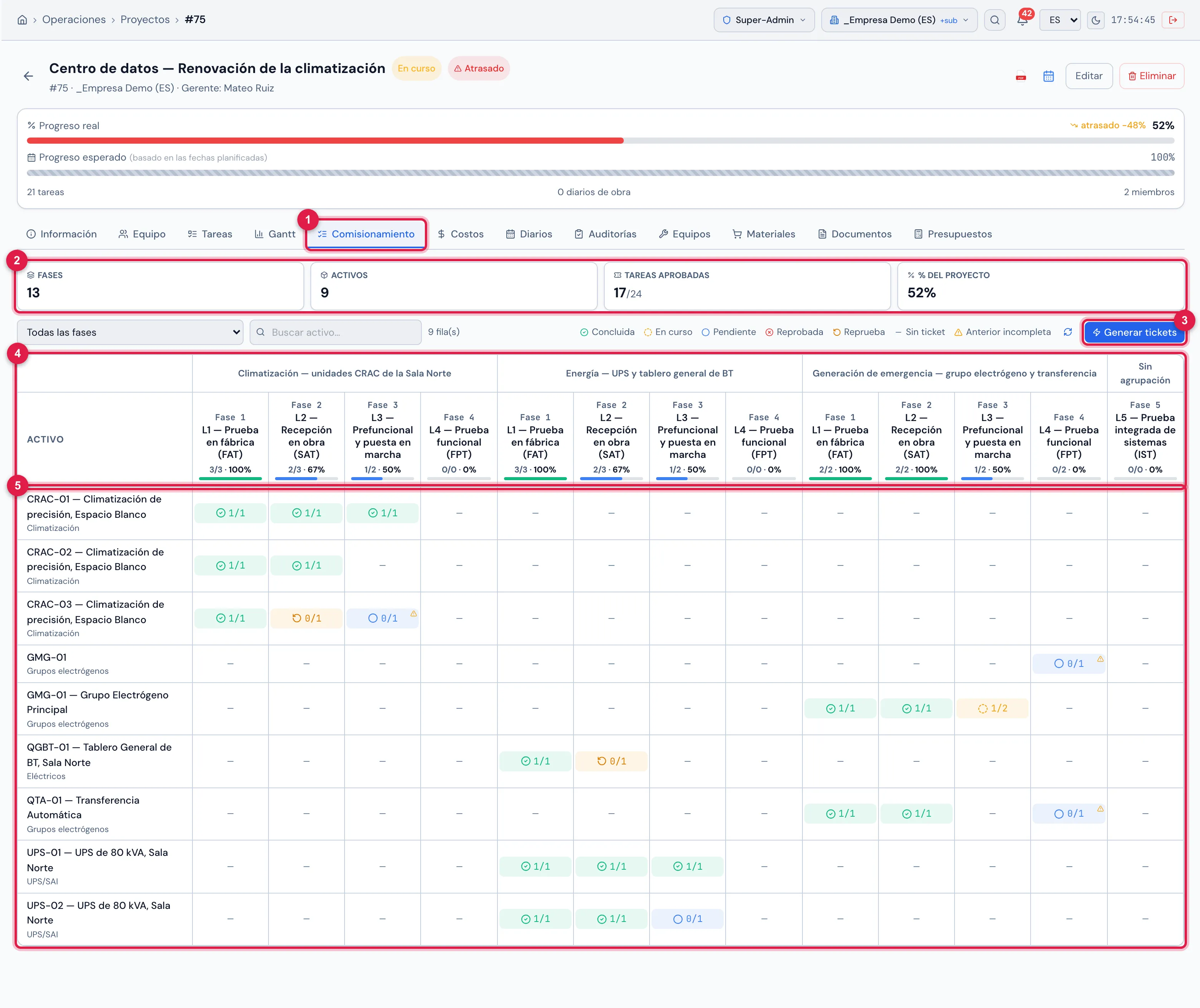Click the UPS-01 asset row name
1200x1008 pixels.
(97, 859)
